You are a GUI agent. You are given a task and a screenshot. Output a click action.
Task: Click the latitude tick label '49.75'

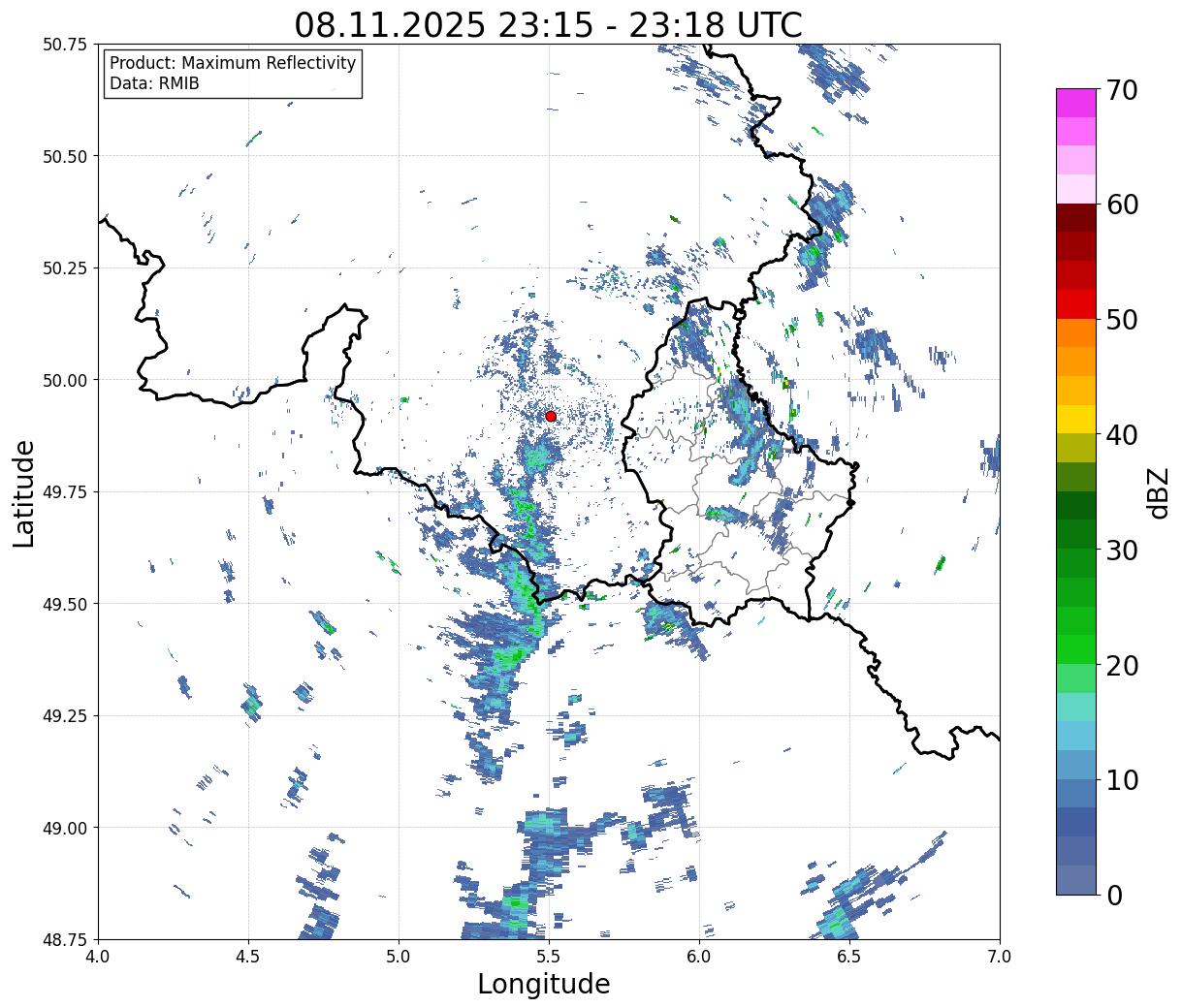[x=65, y=492]
